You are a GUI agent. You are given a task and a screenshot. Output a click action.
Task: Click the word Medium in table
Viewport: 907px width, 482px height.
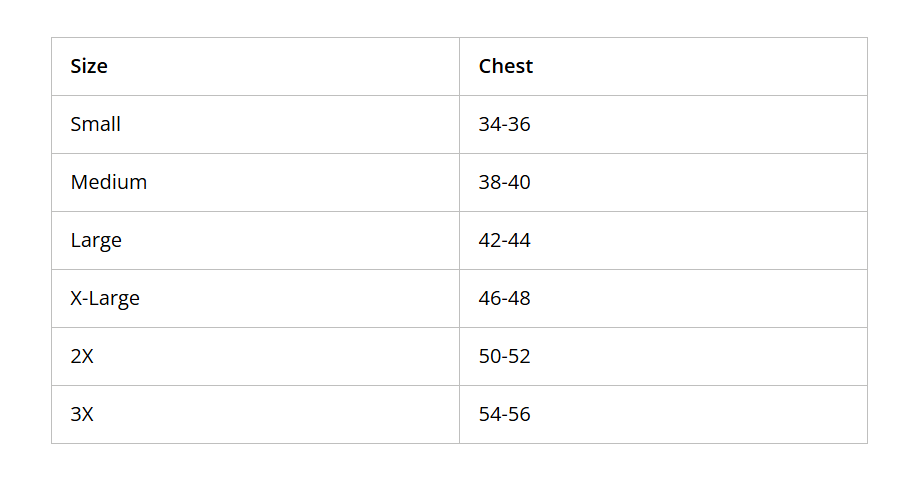tap(109, 182)
